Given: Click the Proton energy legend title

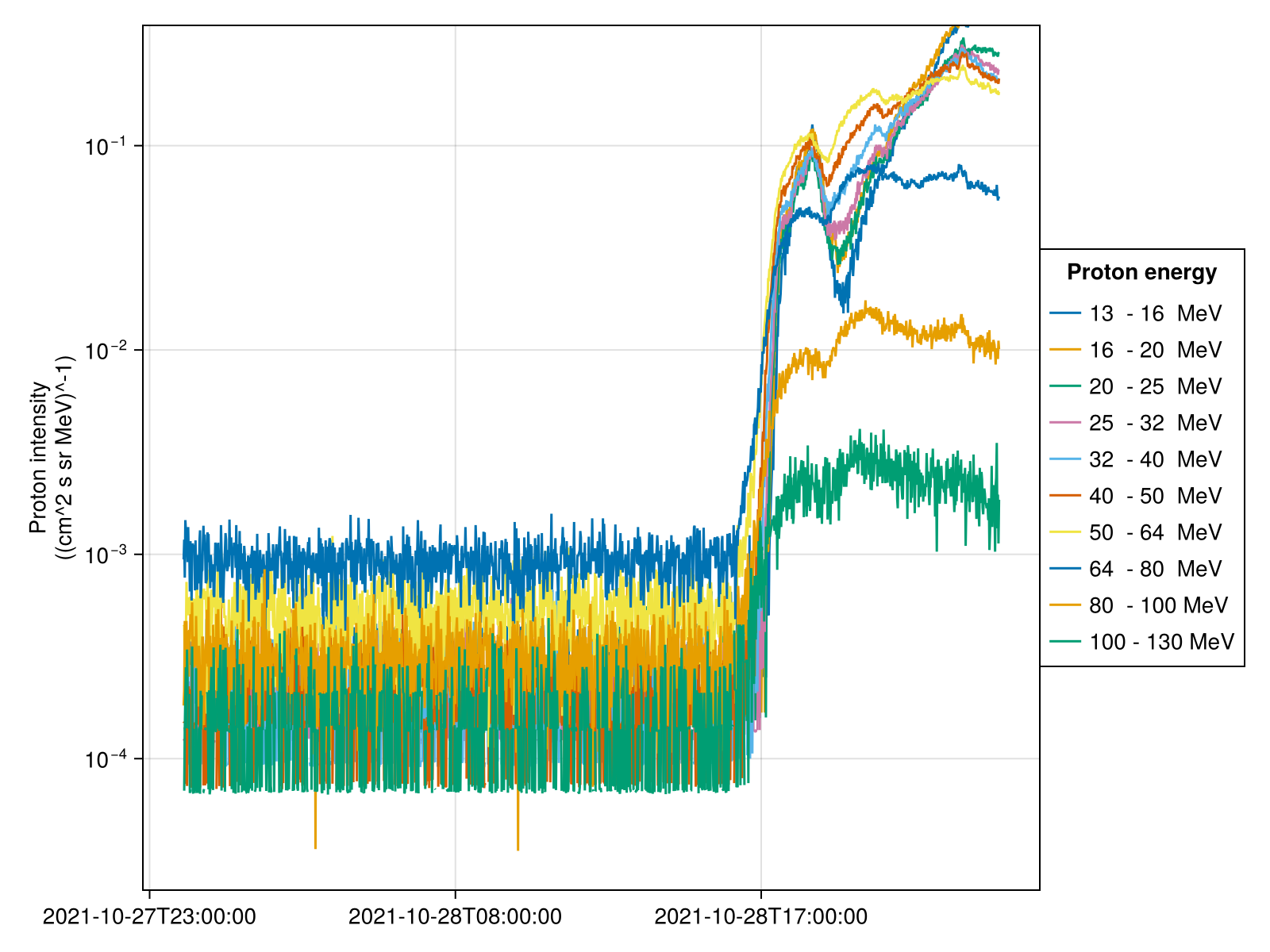Looking at the screenshot, I should pos(1141,272).
